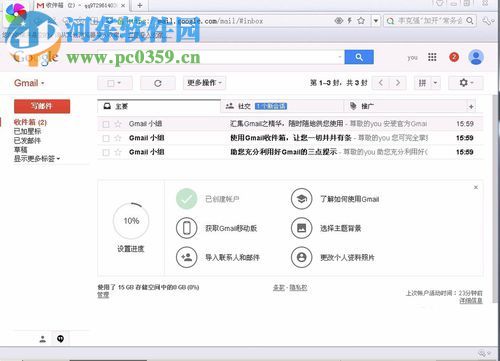Image resolution: width=500 pixels, height=361 pixels.
Task: Star the message about 三点提示
Action: tap(118, 152)
